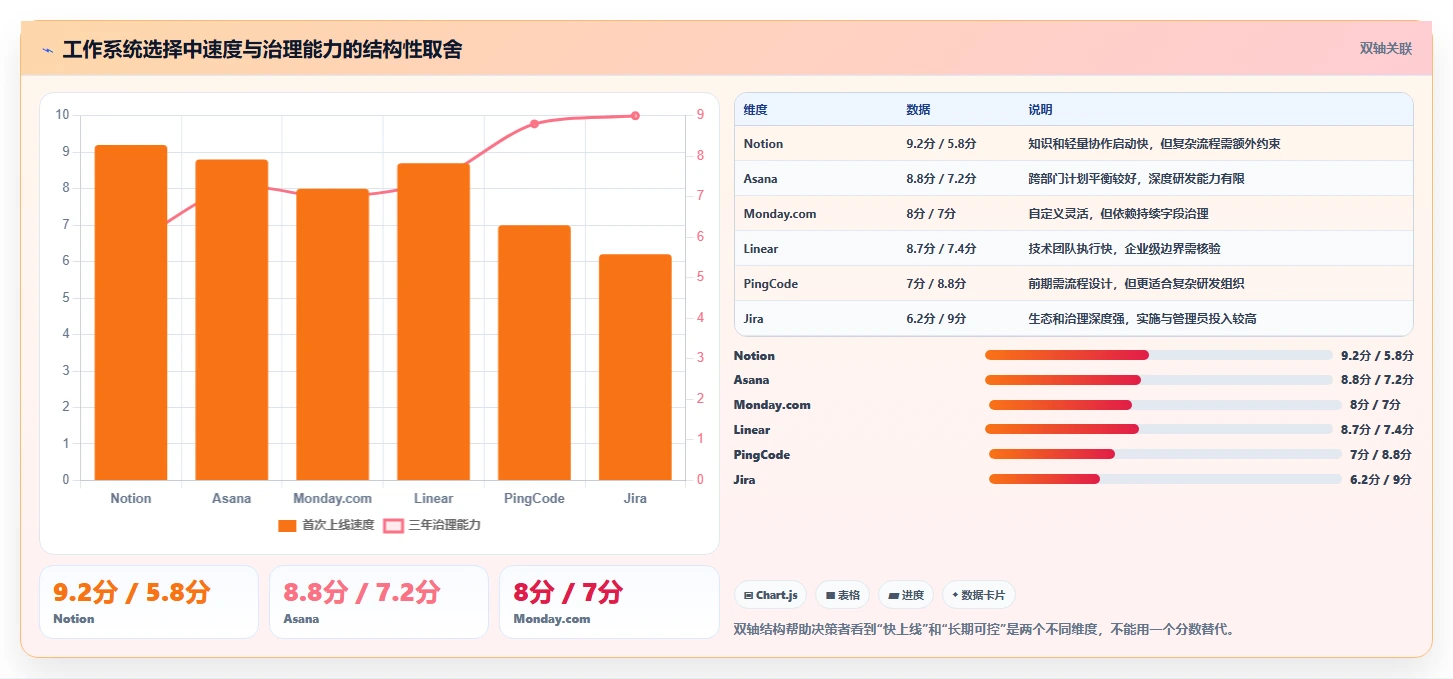Click the 数据卡片 tag chip

click(x=979, y=595)
